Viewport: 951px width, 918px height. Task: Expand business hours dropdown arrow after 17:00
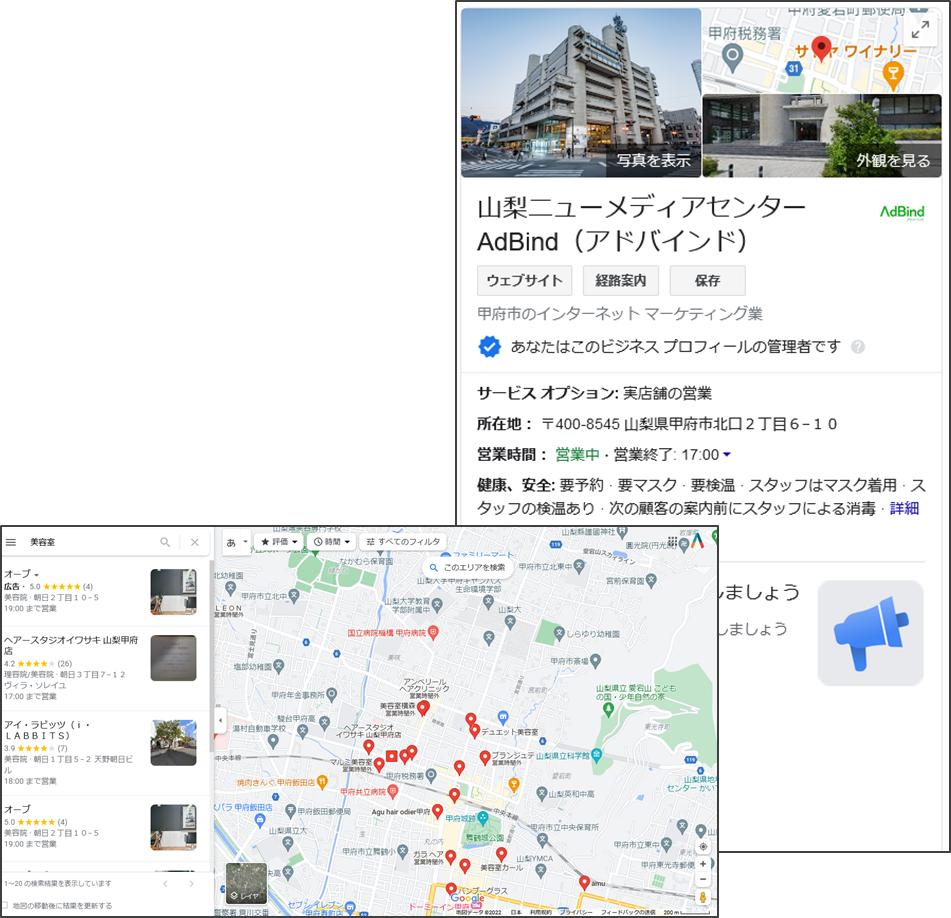click(727, 454)
